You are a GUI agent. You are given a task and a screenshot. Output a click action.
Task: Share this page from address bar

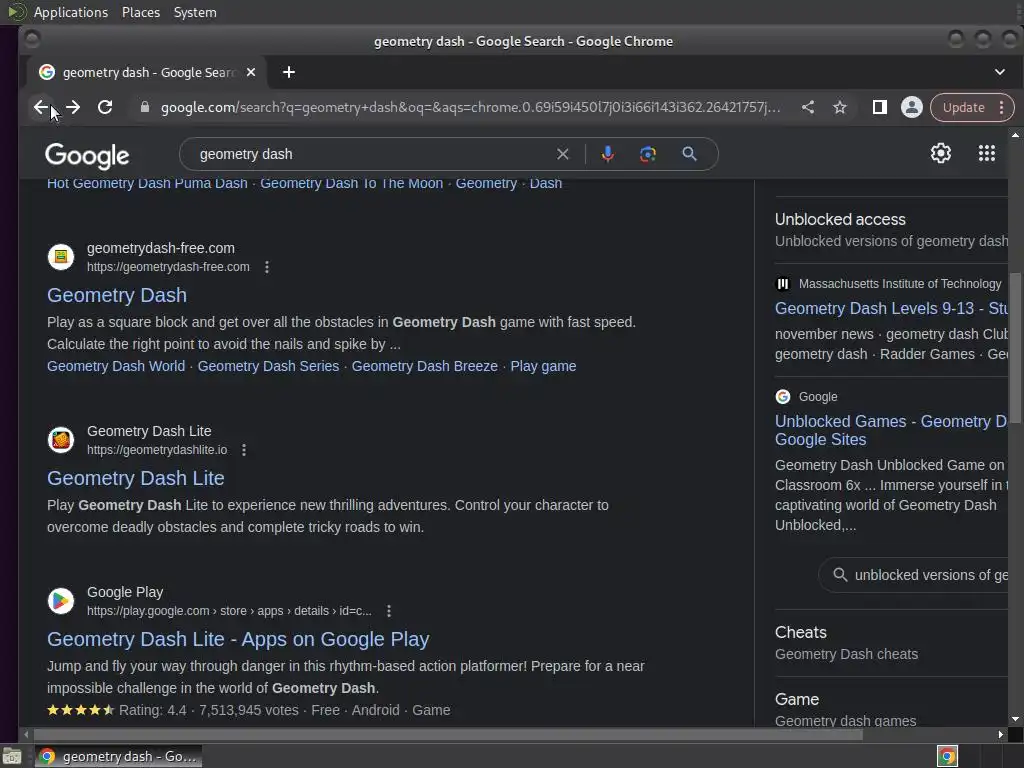pos(808,107)
